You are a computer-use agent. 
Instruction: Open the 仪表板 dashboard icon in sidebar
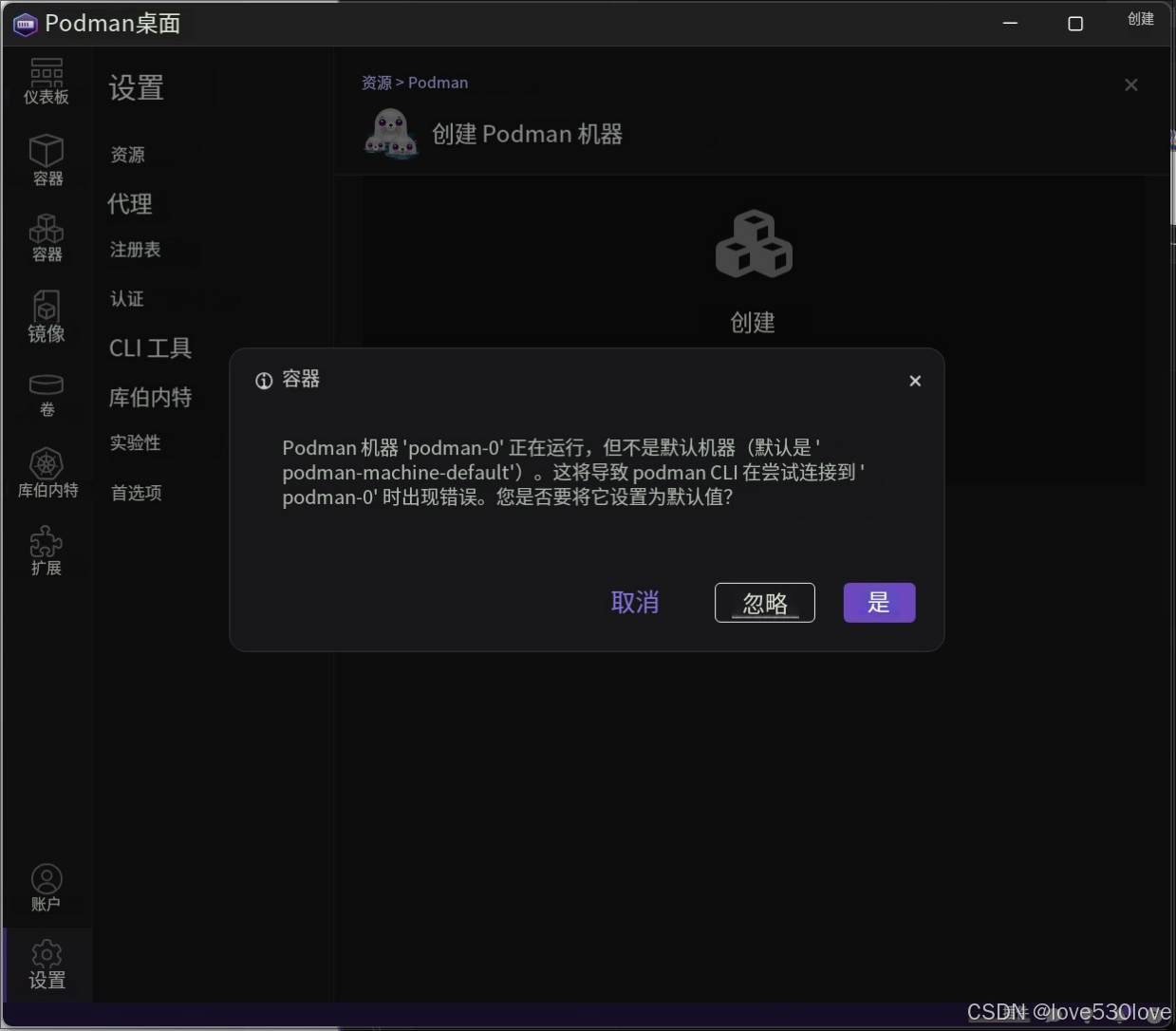[x=47, y=81]
